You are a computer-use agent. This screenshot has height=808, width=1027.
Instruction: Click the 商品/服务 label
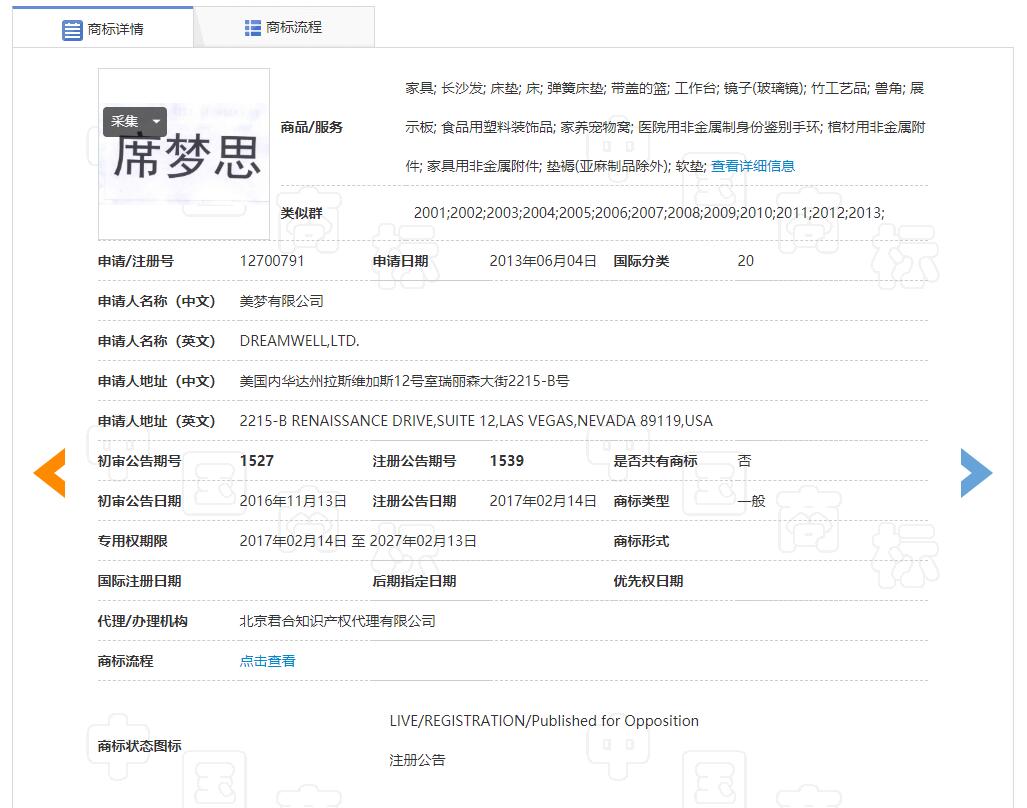point(312,128)
